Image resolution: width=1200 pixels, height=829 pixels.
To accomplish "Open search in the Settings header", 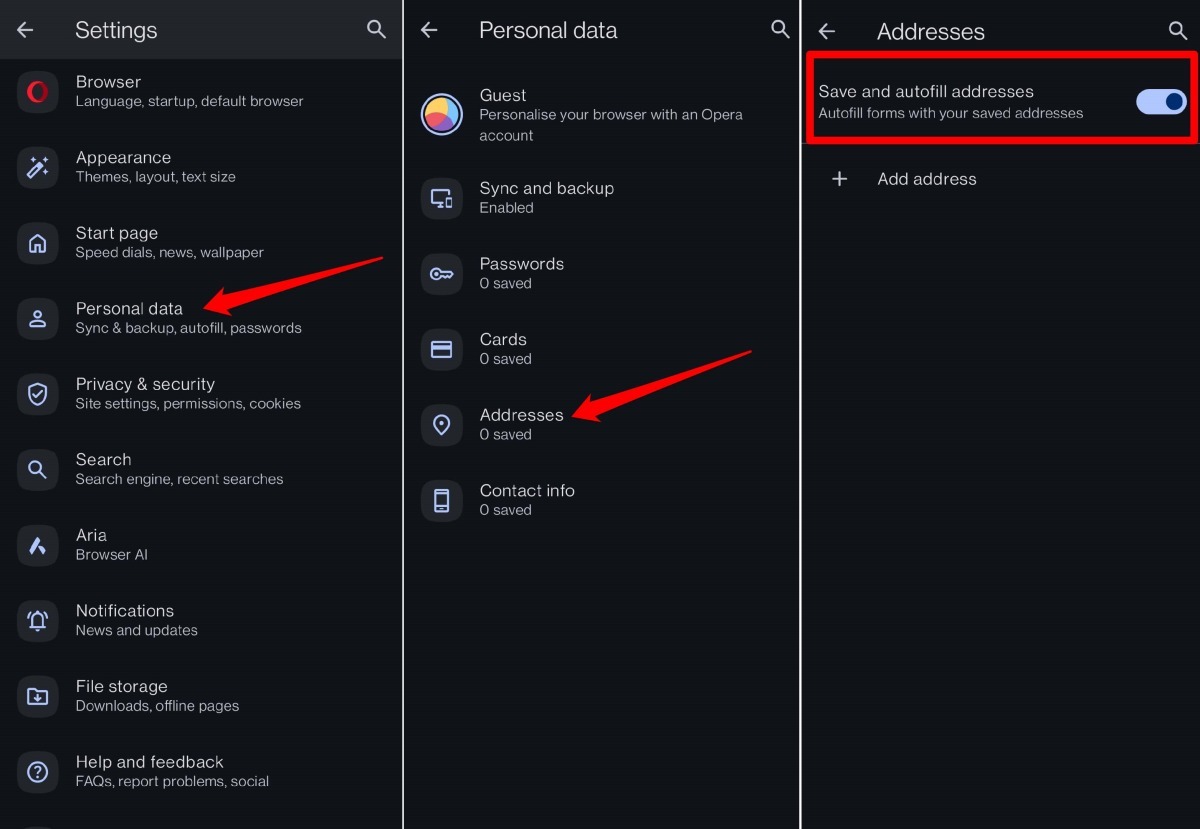I will pyautogui.click(x=376, y=30).
